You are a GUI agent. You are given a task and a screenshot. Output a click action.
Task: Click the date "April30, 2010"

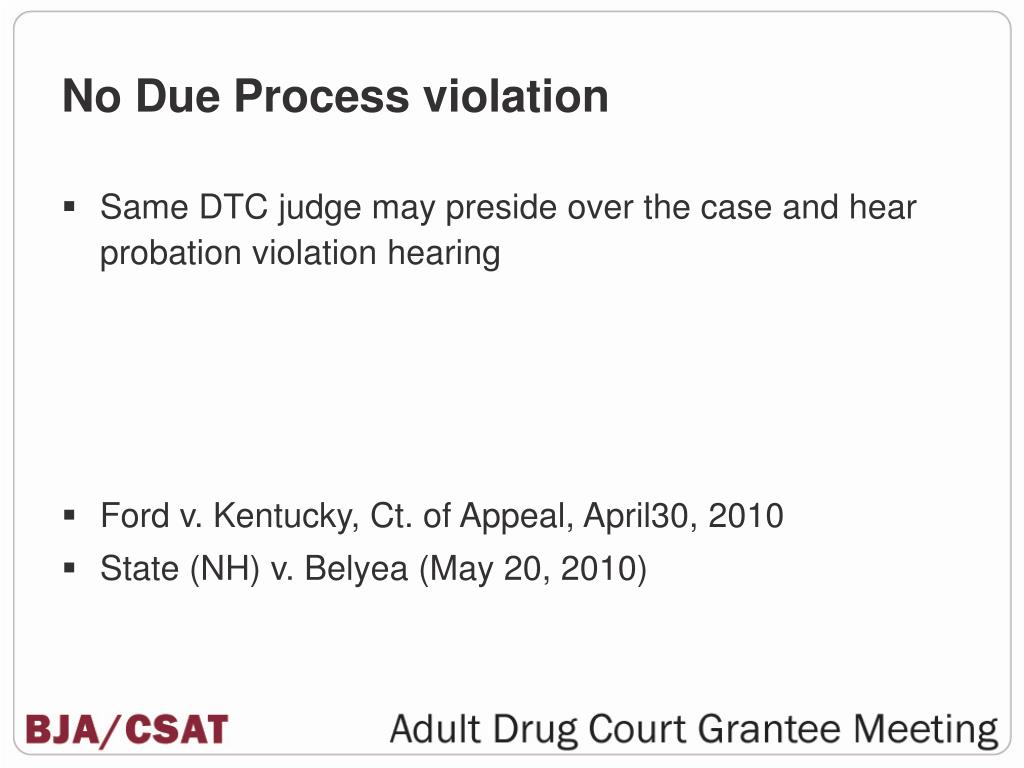pyautogui.click(x=683, y=516)
